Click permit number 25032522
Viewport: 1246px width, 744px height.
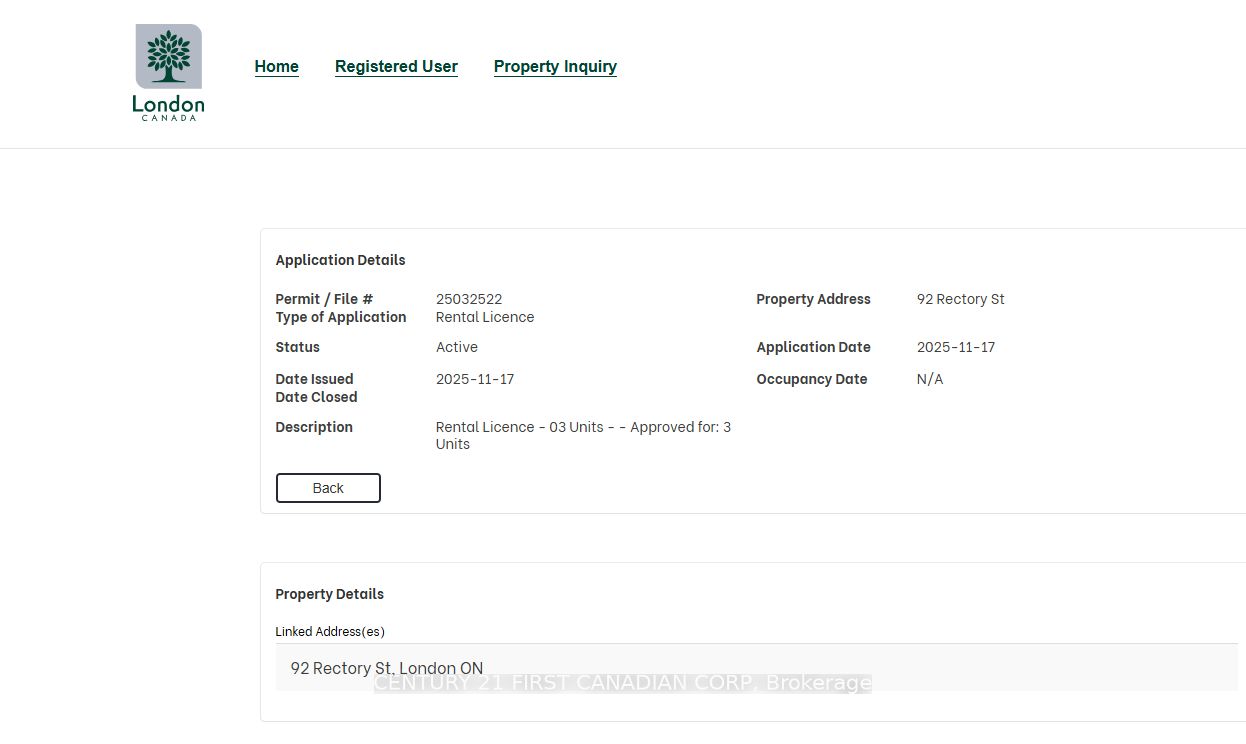[x=469, y=299]
